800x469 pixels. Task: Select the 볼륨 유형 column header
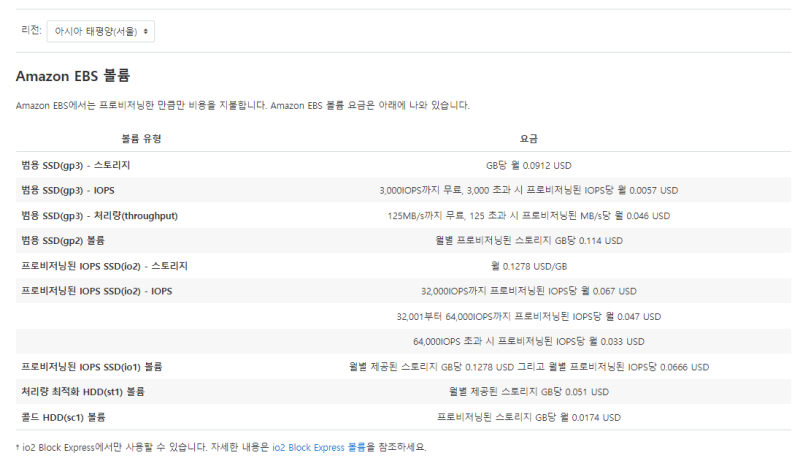pos(141,139)
